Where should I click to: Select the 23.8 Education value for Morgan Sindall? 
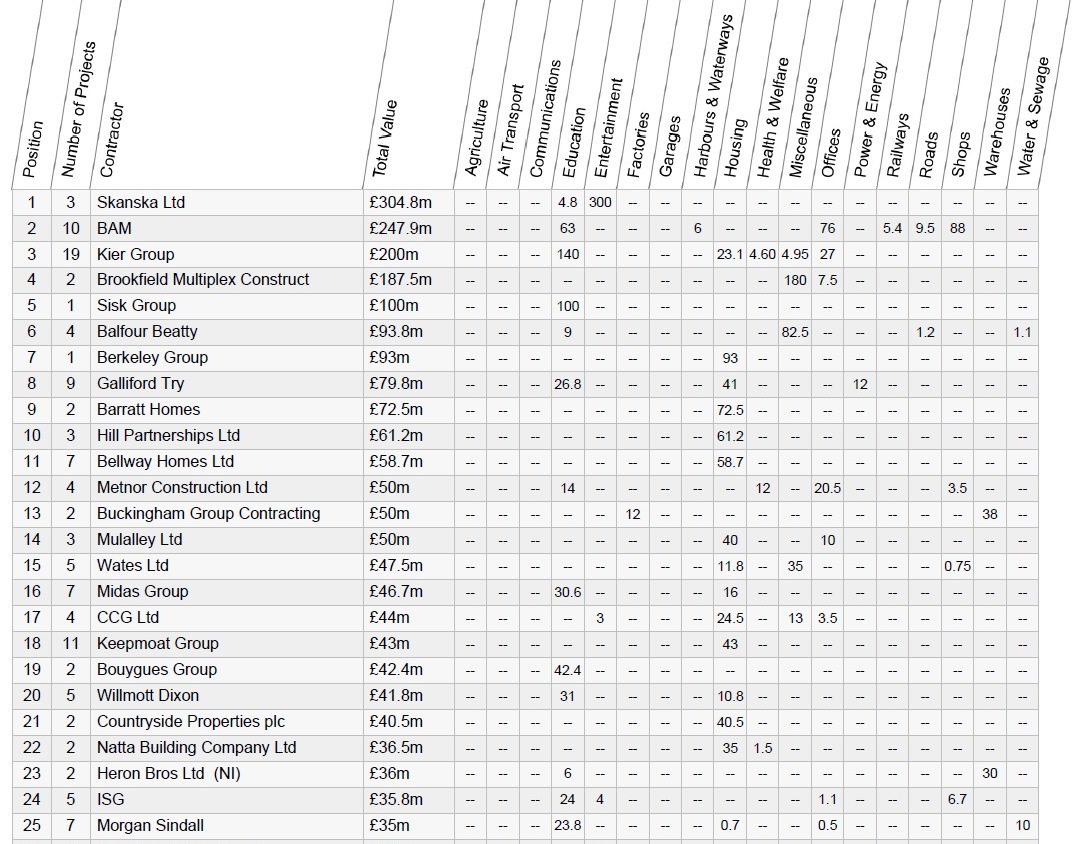[x=567, y=826]
